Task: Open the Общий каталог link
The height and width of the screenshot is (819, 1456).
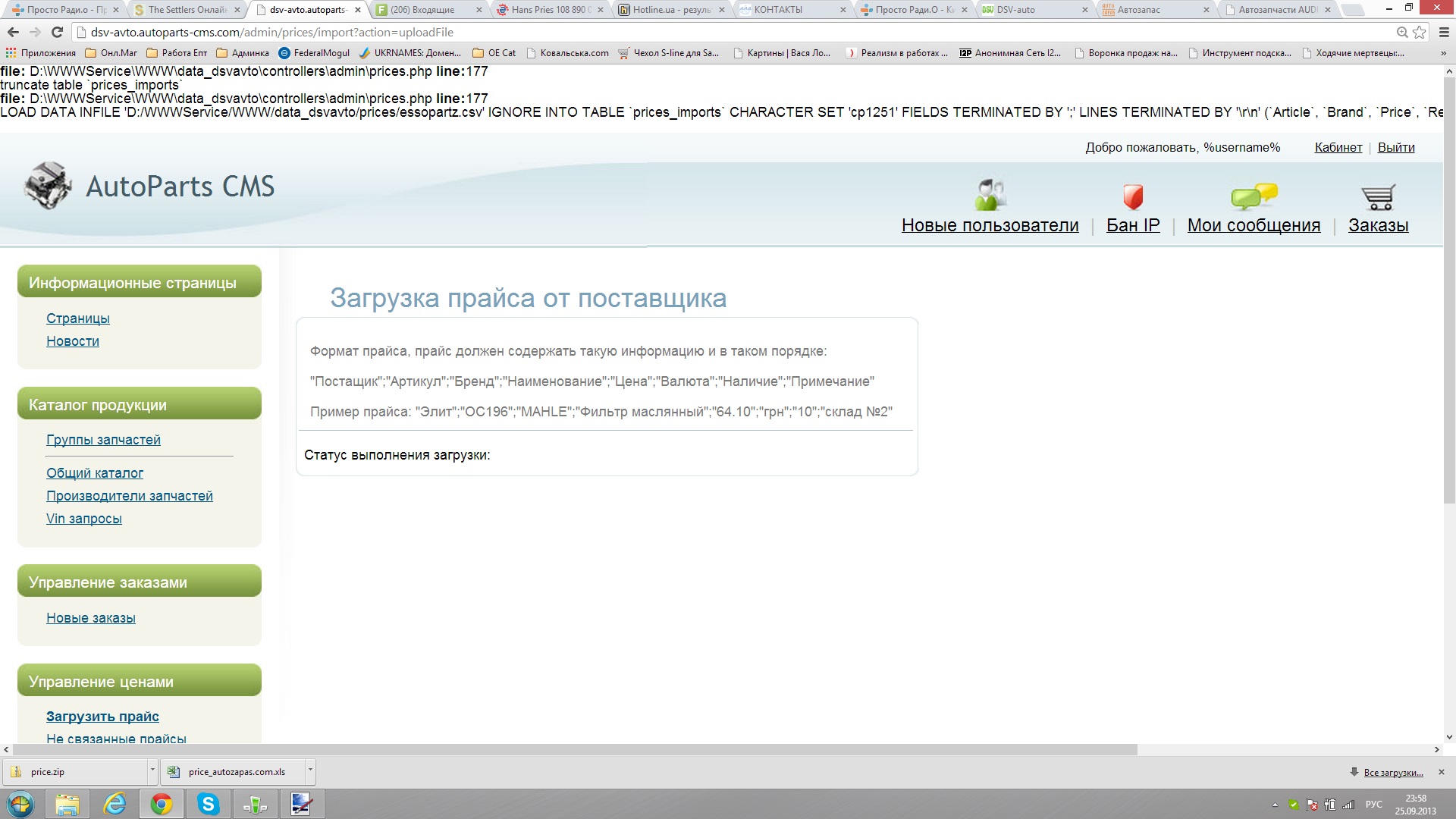Action: [x=95, y=473]
